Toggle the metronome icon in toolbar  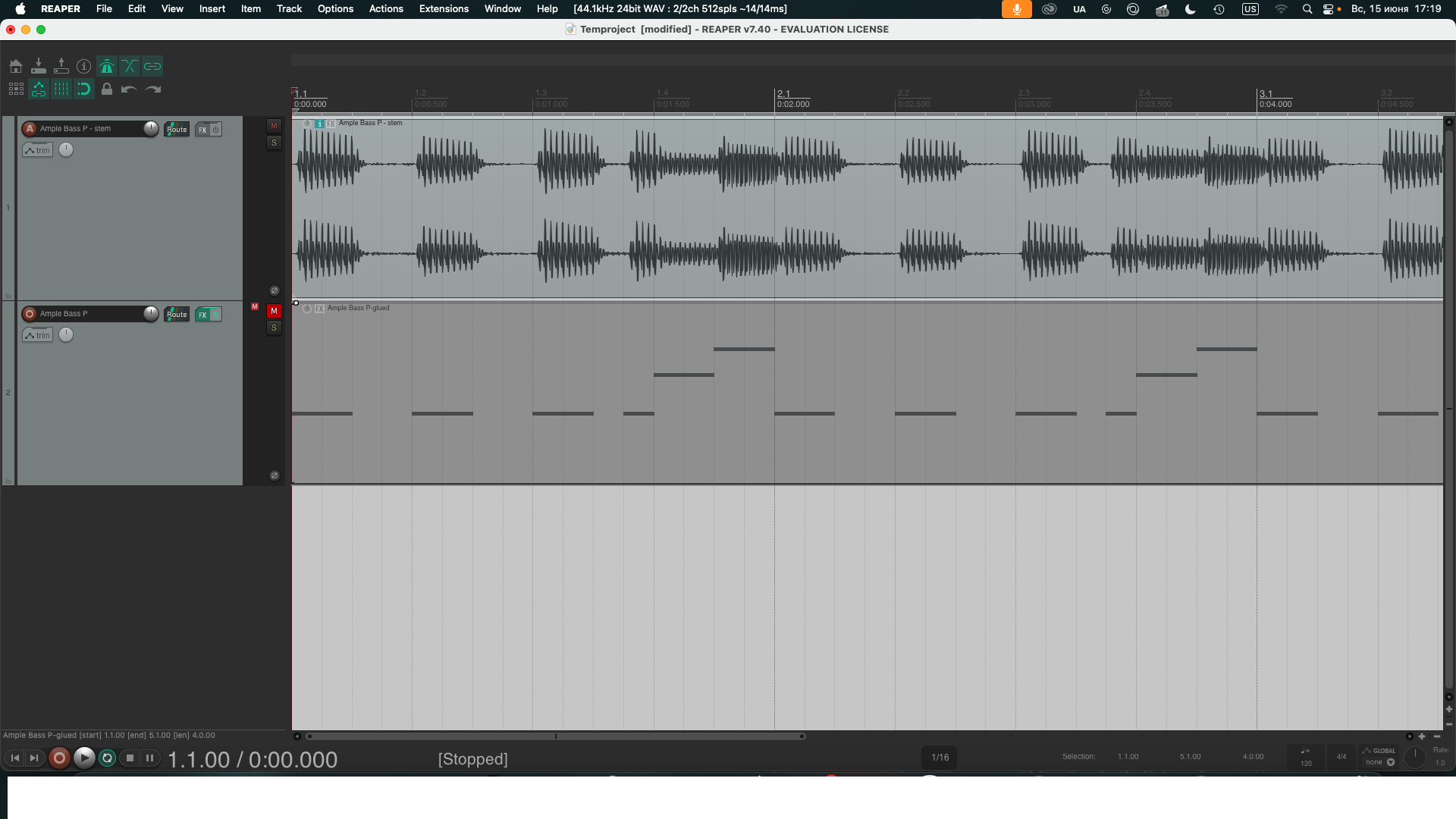click(107, 67)
